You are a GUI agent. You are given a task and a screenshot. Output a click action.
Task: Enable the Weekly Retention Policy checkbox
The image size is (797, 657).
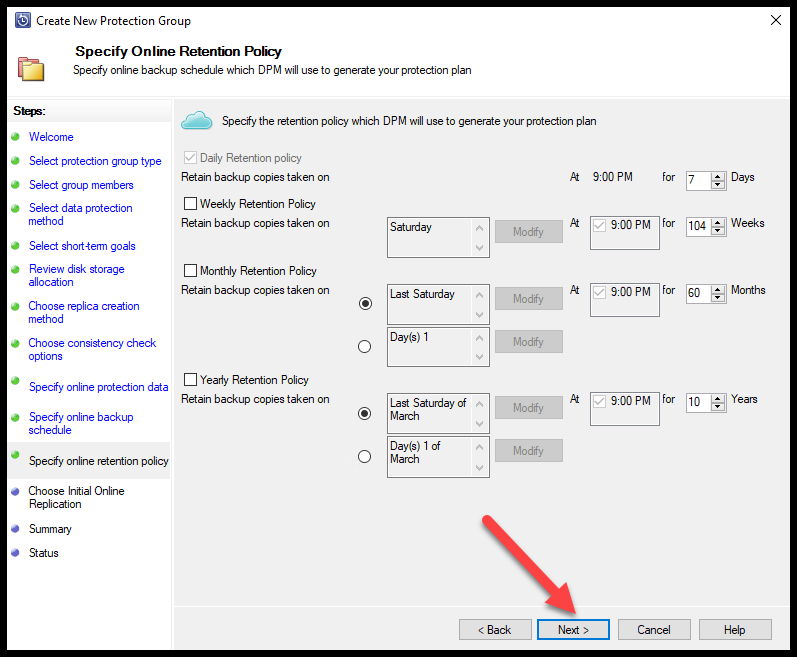click(190, 203)
